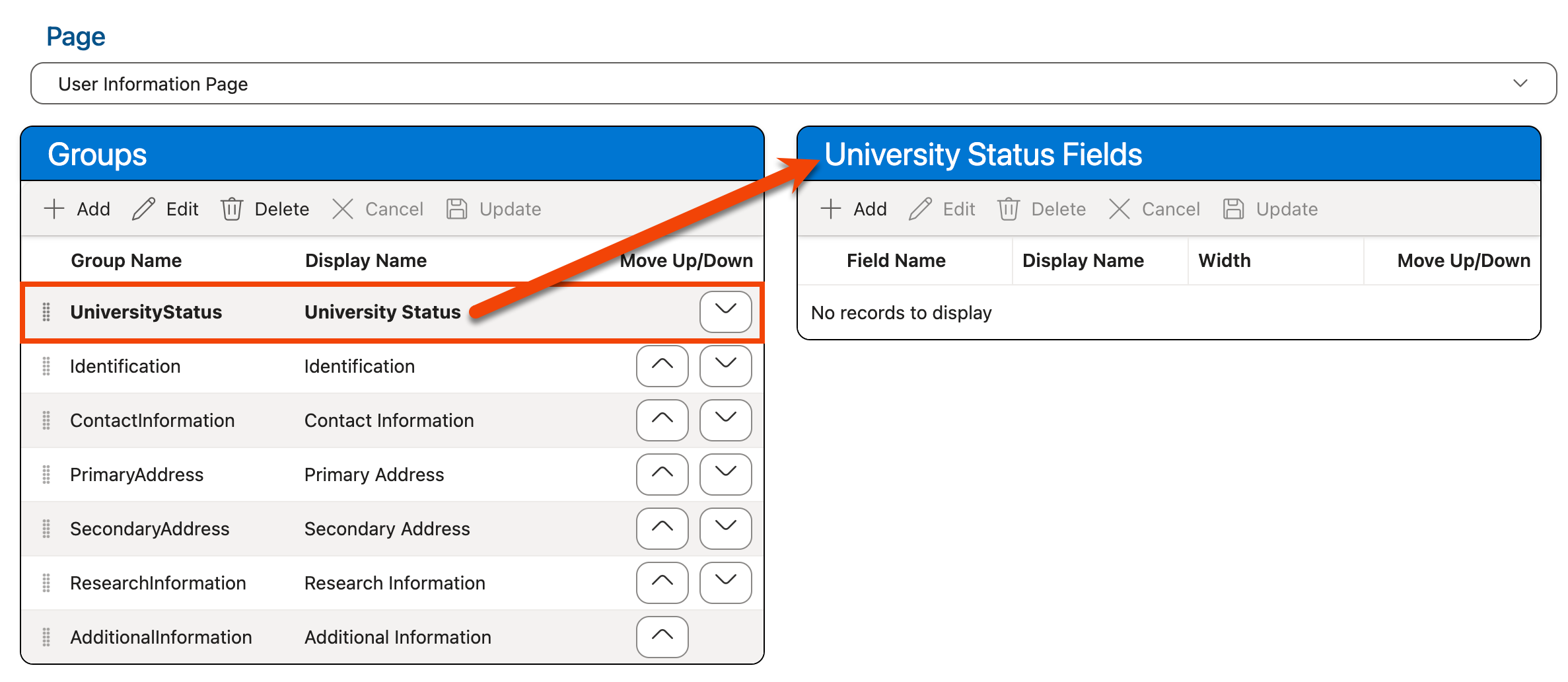Click the Cancel X icon in Fields panel
1568x682 pixels.
[x=1120, y=209]
